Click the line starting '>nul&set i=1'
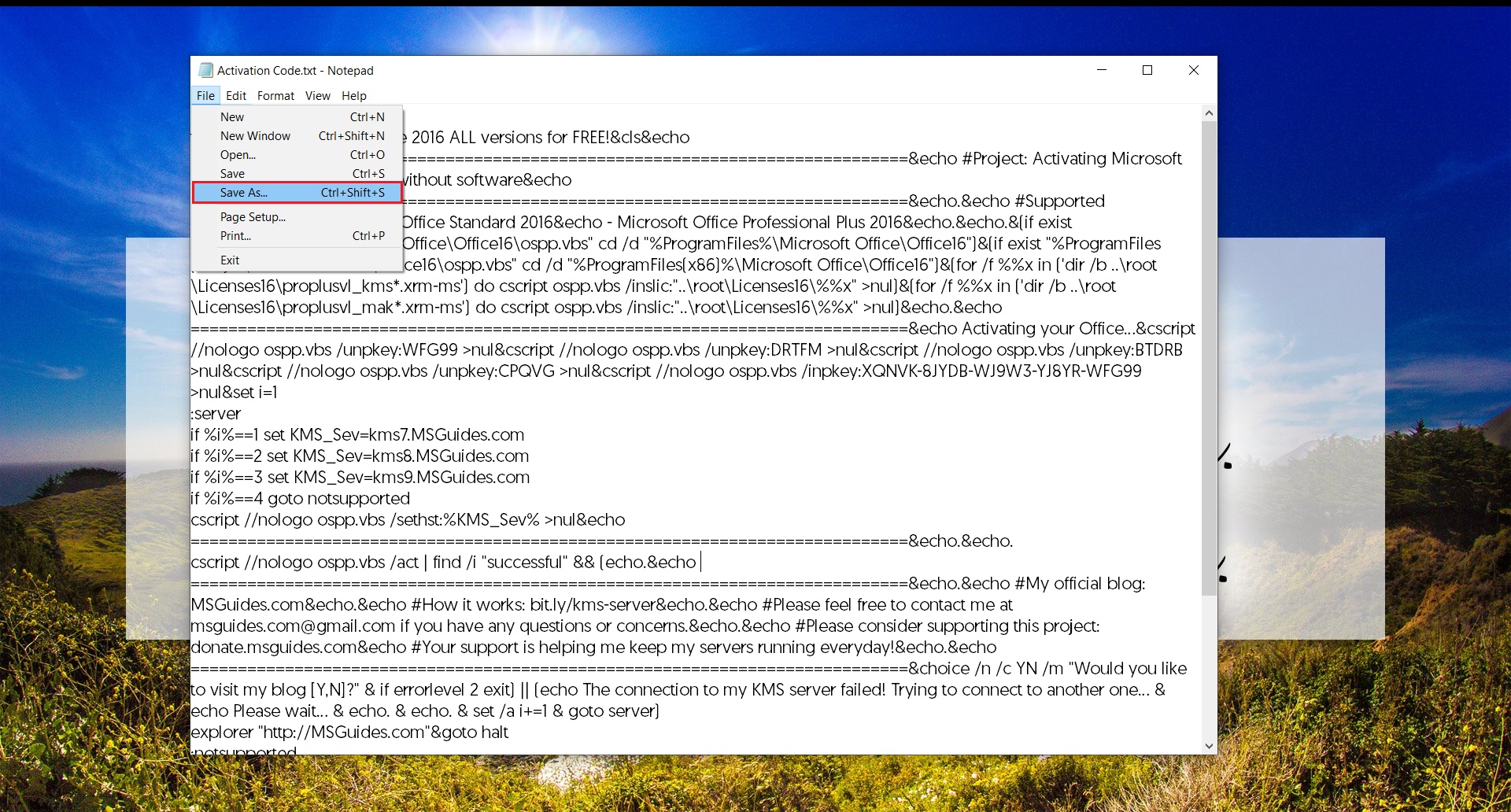This screenshot has width=1511, height=812. tap(234, 392)
